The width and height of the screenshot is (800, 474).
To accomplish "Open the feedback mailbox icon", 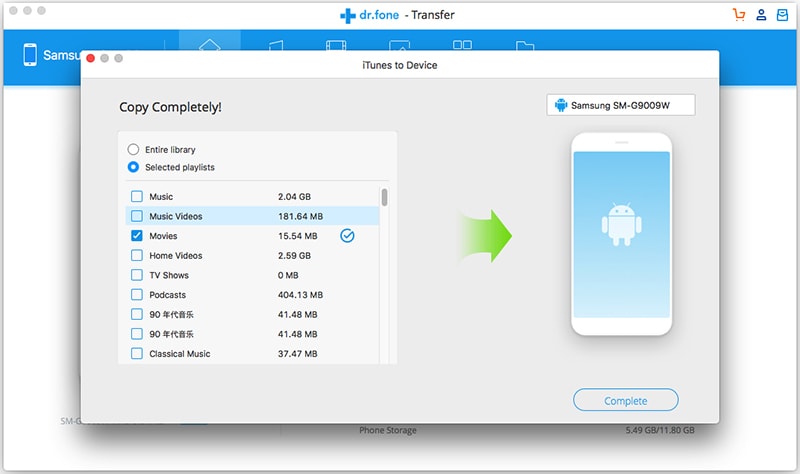I will [782, 15].
